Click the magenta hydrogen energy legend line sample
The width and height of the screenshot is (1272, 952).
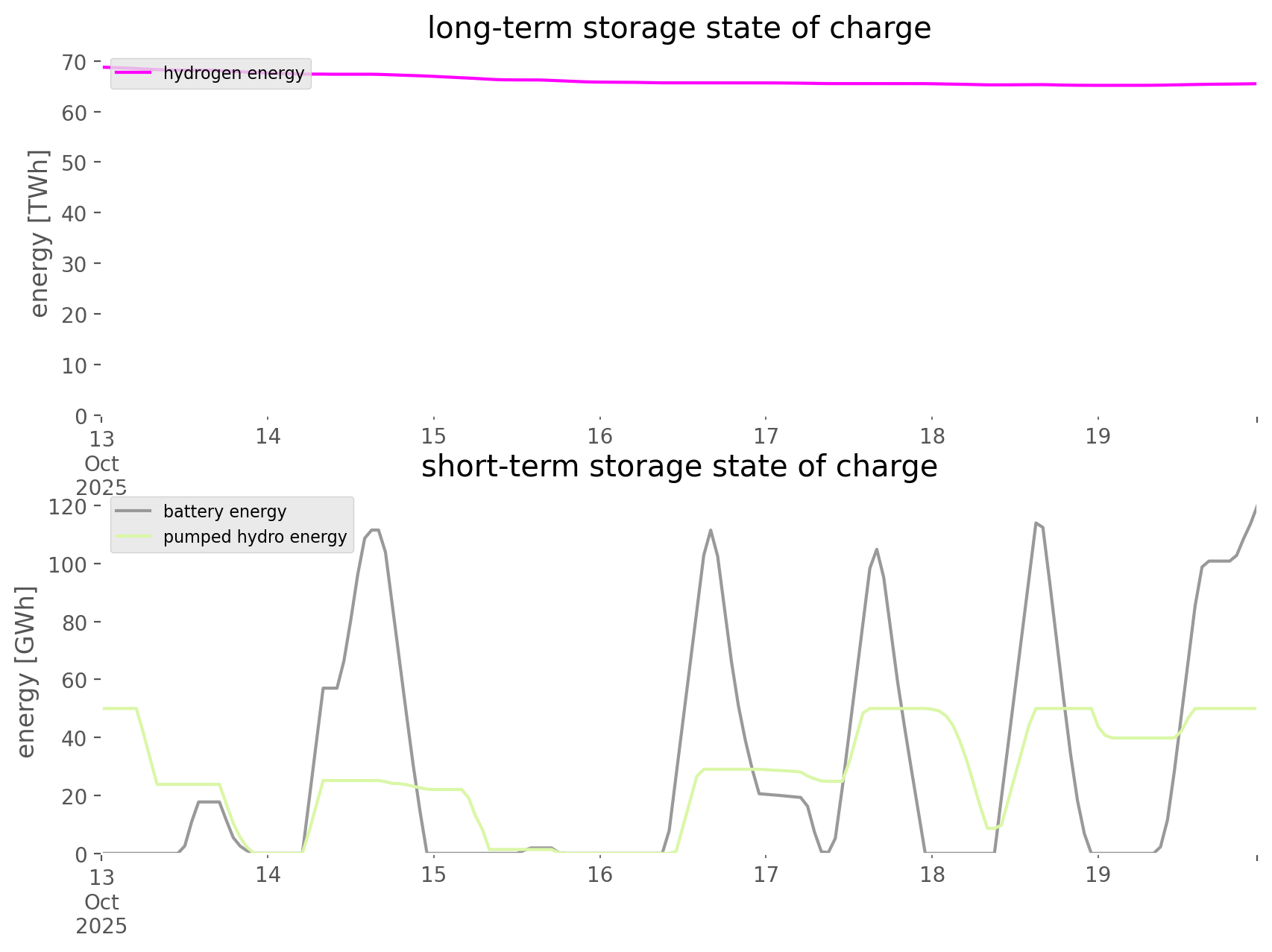tap(133, 73)
